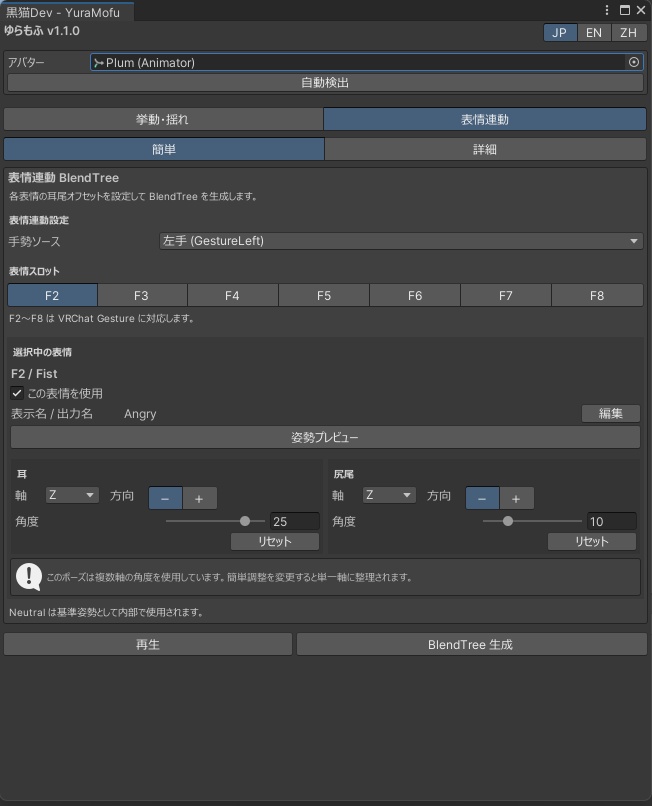The width and height of the screenshot is (652, 806).
Task: Click the 耳 angle value field 25
Action: [295, 521]
